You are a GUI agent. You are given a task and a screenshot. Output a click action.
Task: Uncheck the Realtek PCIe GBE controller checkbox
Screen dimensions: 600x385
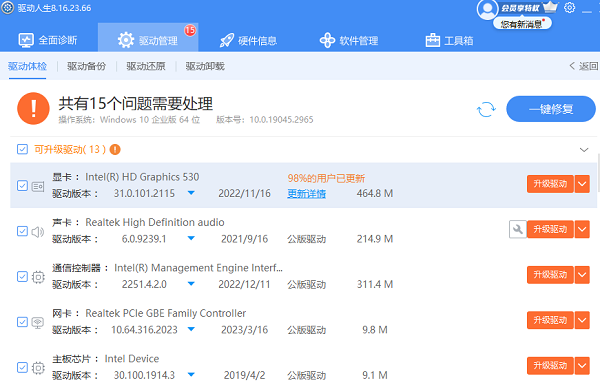[x=22, y=322]
